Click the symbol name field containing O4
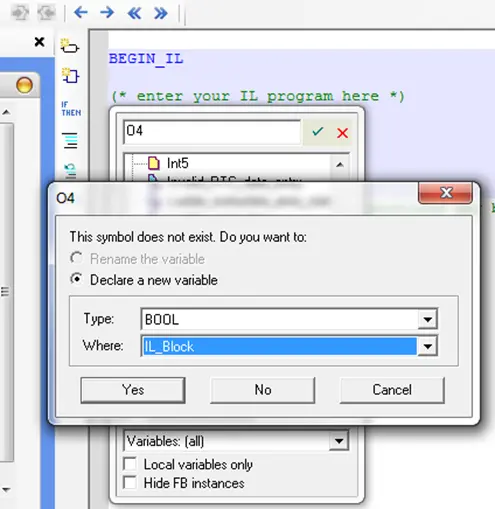The height and width of the screenshot is (509, 495). [x=212, y=132]
